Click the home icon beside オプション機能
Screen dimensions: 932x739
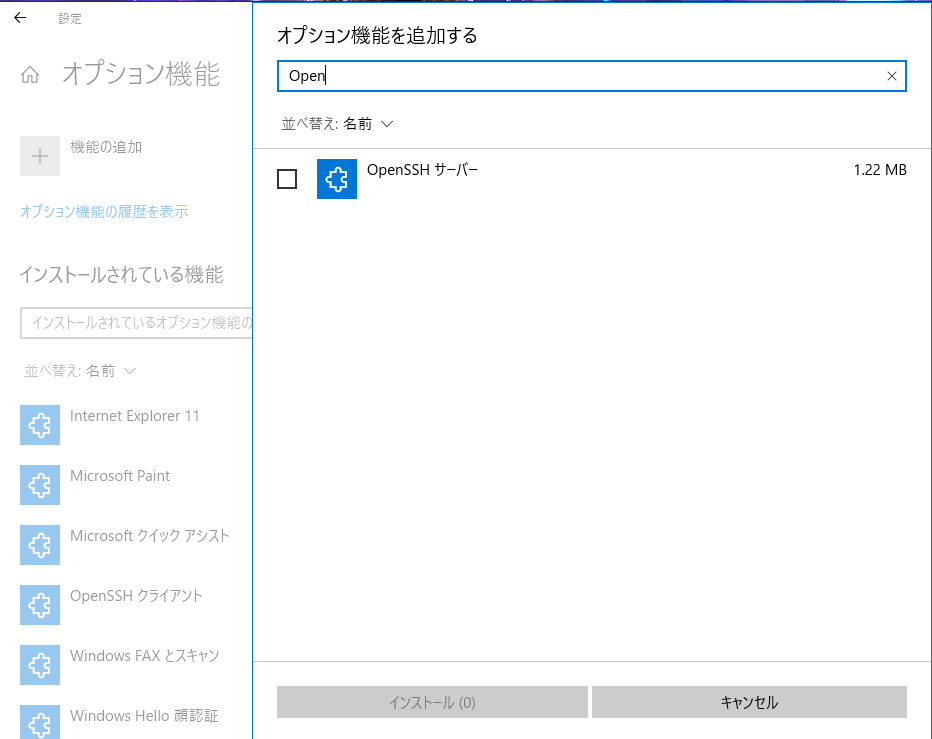(x=30, y=75)
